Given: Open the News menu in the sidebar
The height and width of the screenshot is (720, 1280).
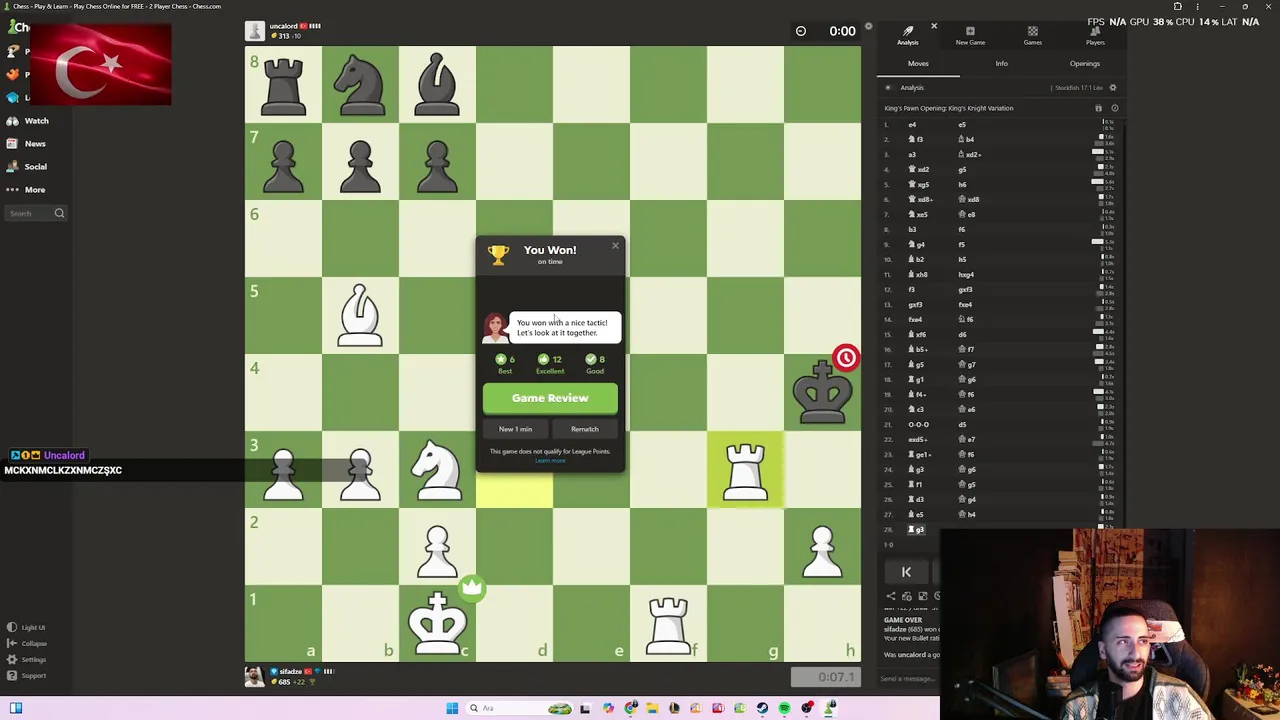Looking at the screenshot, I should click(35, 144).
